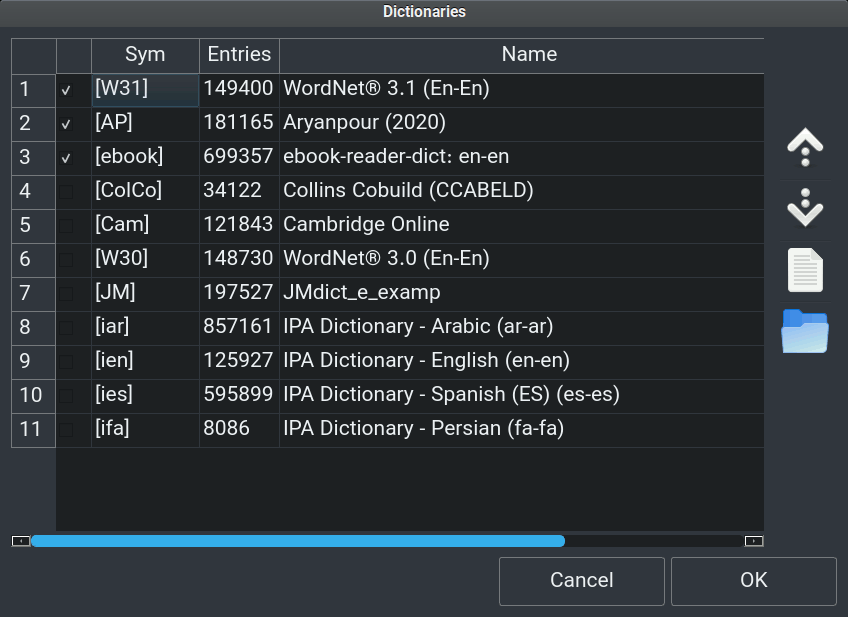
Task: Enable JMdict_e_examp dictionary checkbox
Action: click(x=66, y=294)
